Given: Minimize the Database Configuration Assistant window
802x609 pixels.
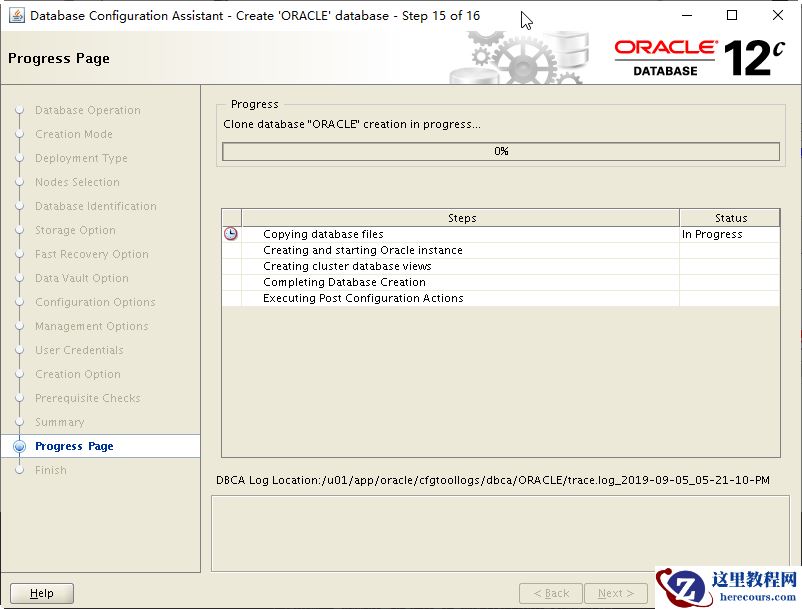Looking at the screenshot, I should point(687,15).
